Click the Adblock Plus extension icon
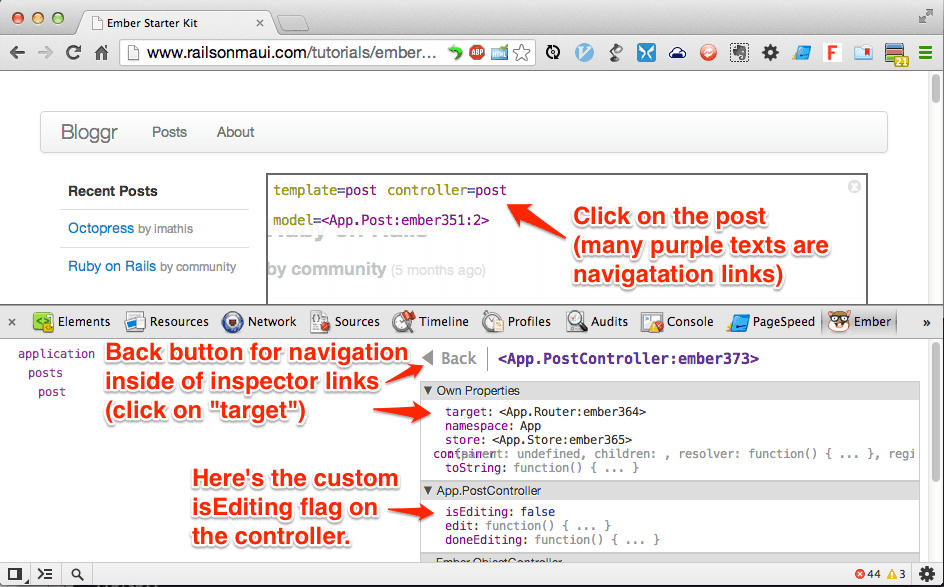 point(477,53)
